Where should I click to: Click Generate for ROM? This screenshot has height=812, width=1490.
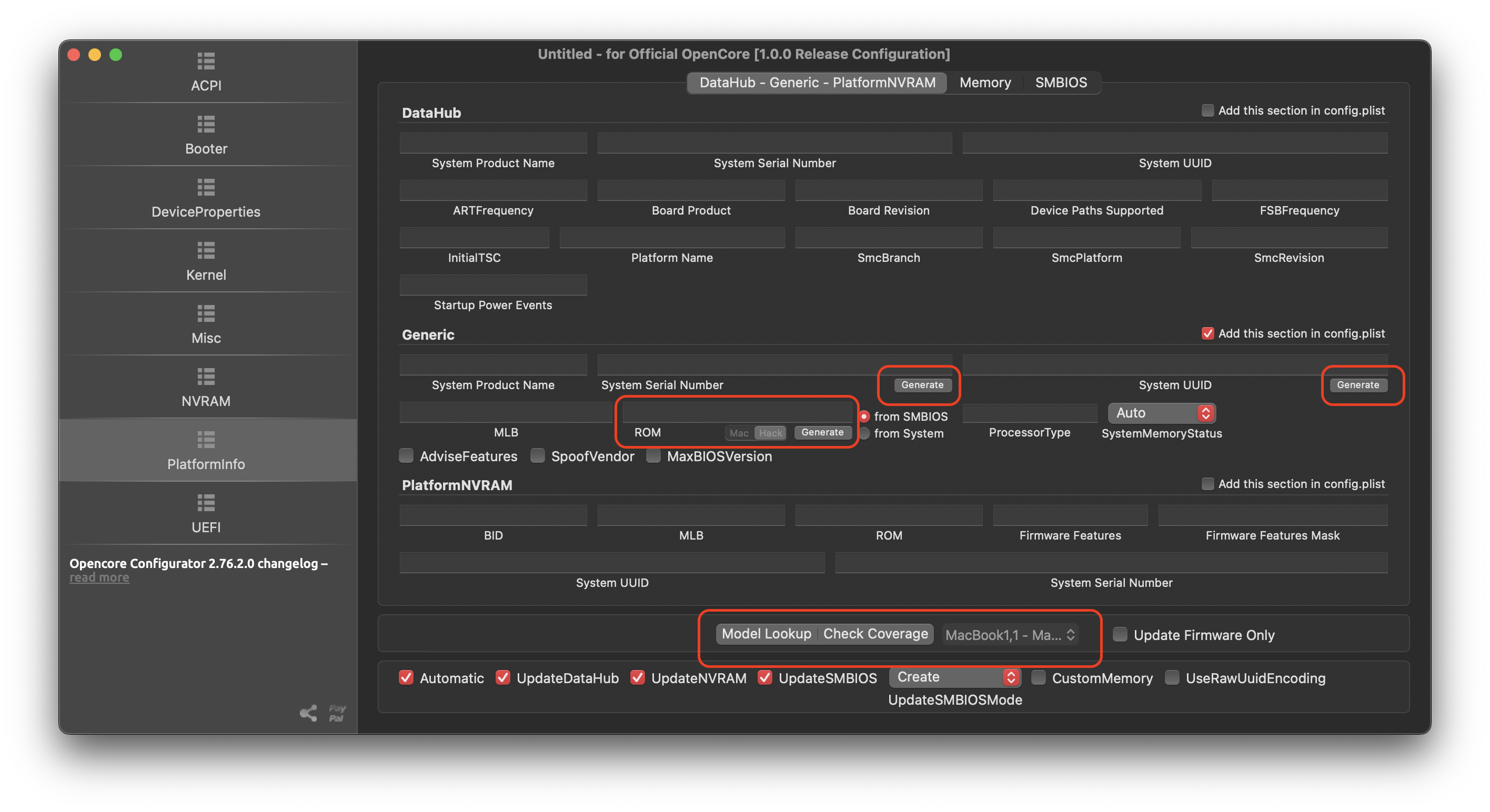tap(822, 432)
